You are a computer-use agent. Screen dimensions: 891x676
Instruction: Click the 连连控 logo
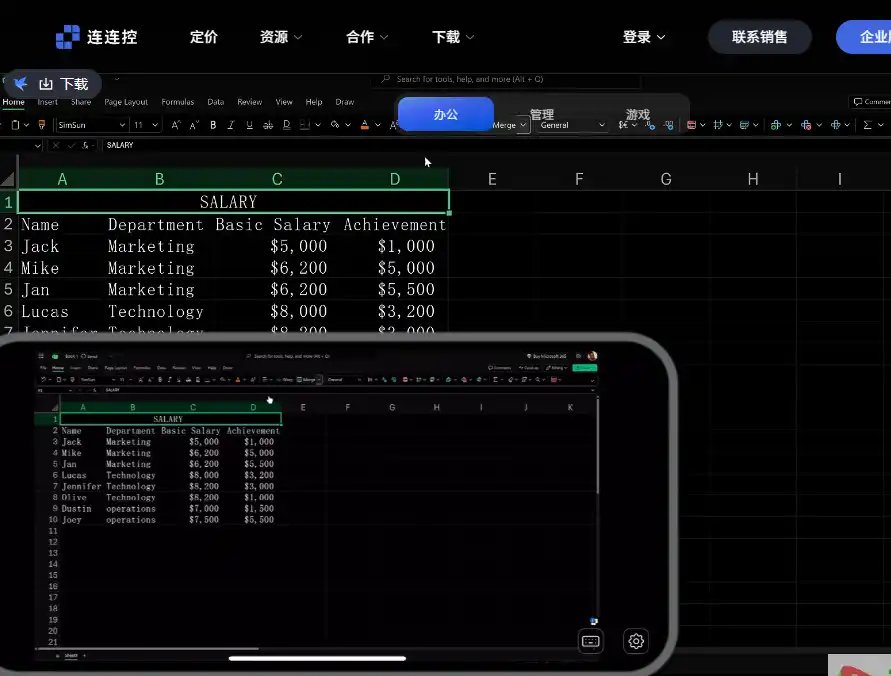[x=97, y=37]
